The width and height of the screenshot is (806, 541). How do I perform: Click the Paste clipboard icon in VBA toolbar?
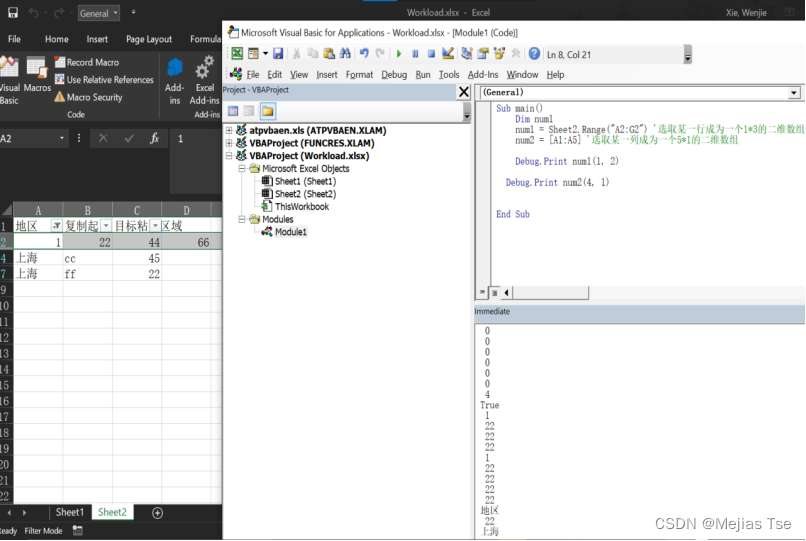click(x=329, y=53)
